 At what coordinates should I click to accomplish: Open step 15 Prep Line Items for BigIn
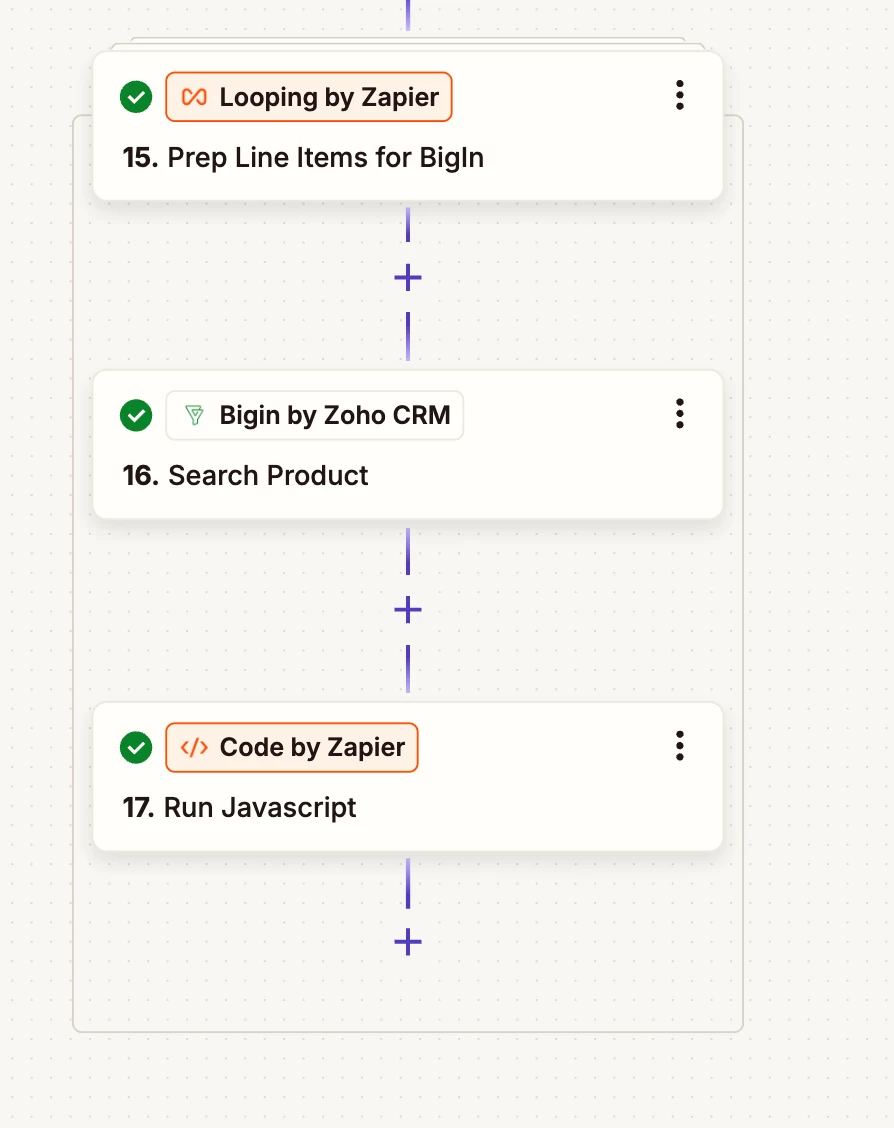[x=303, y=158]
